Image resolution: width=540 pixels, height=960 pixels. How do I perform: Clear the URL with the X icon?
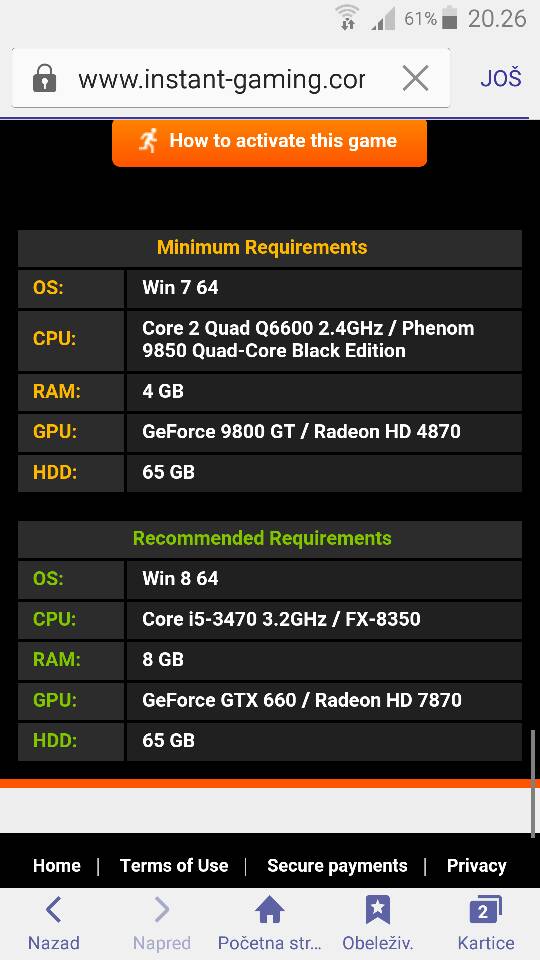click(415, 79)
